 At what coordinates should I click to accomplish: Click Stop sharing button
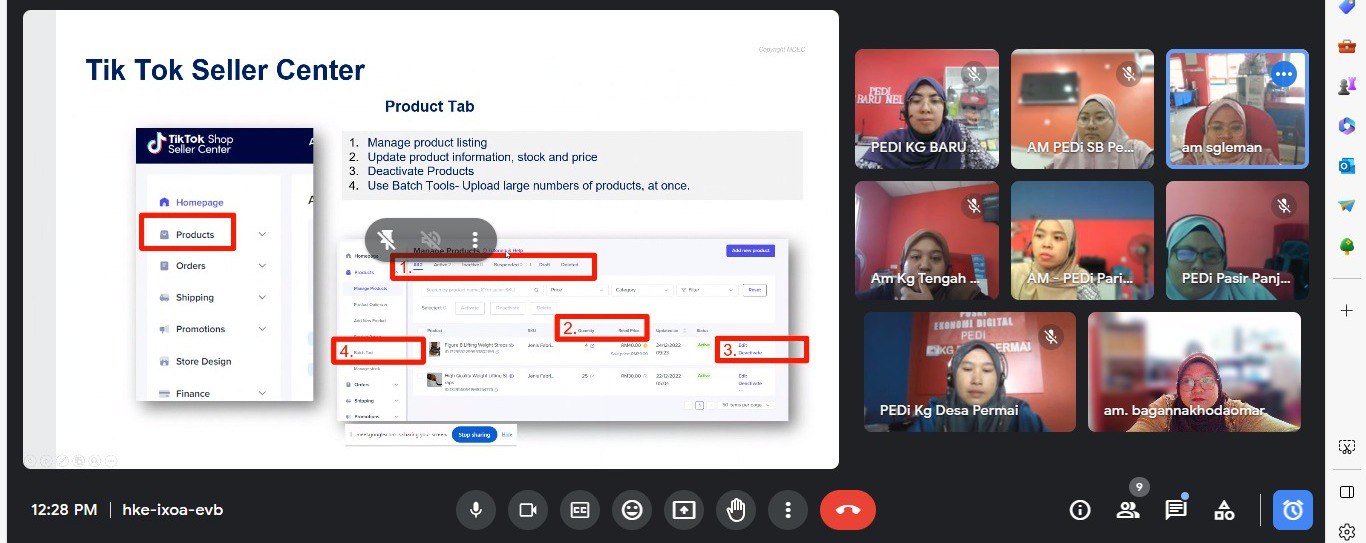pyautogui.click(x=474, y=435)
